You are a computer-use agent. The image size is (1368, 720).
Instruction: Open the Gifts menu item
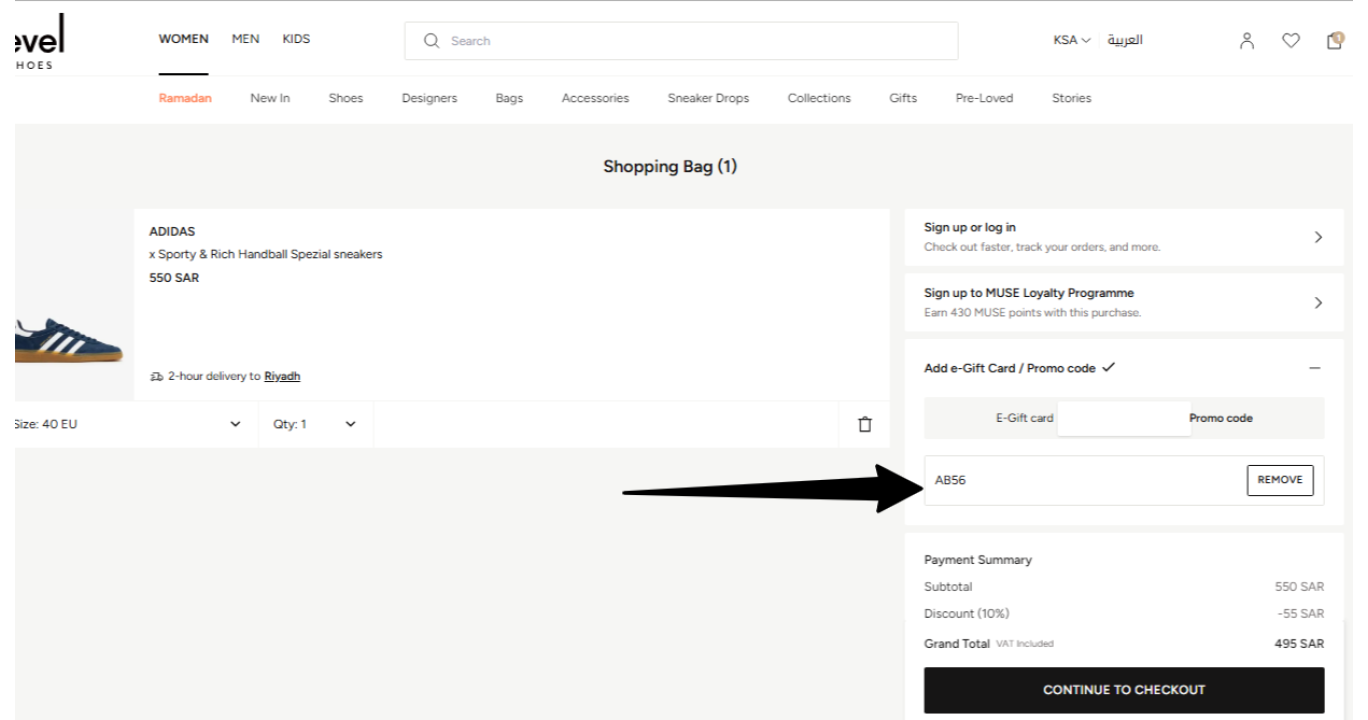click(903, 98)
